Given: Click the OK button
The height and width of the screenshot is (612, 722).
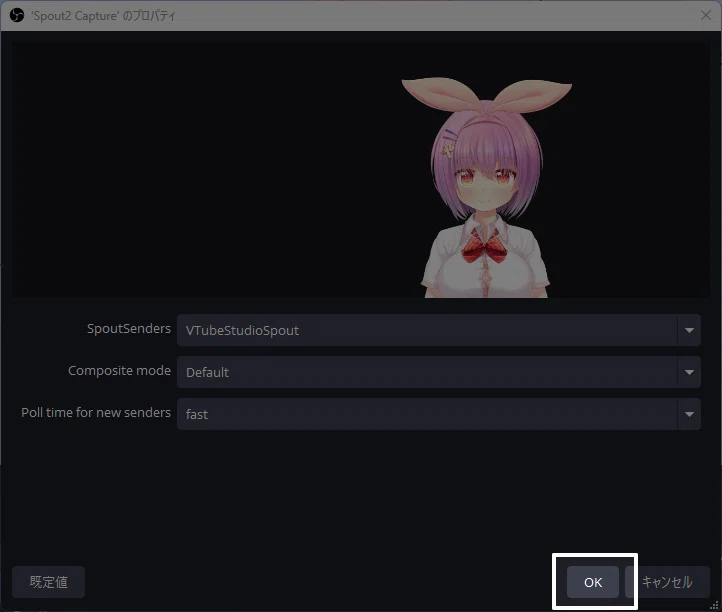Looking at the screenshot, I should point(593,582).
